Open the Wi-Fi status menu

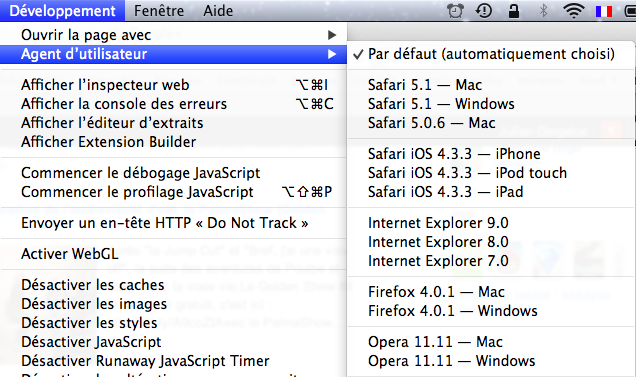tap(574, 11)
